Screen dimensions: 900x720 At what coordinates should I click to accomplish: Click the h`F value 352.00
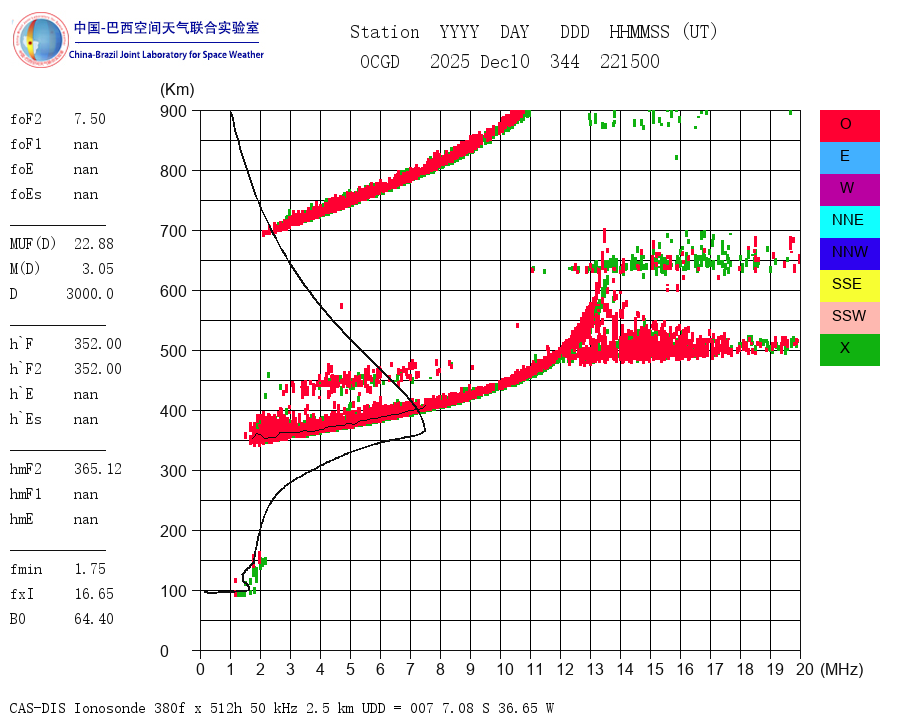(x=98, y=344)
